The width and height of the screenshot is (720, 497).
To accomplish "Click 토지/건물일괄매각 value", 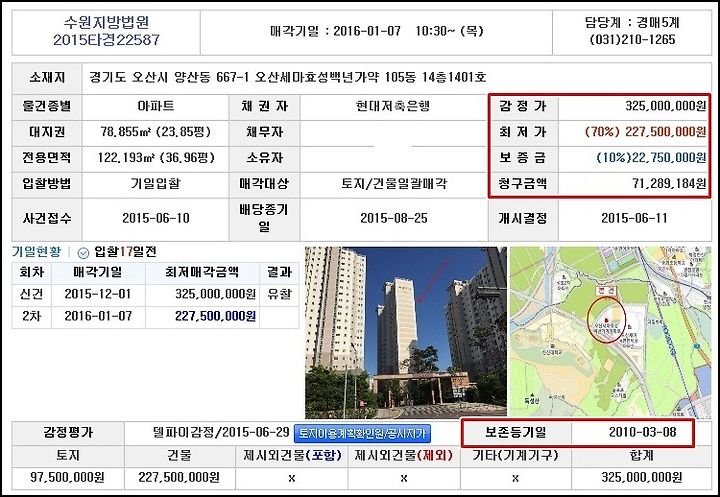I will coord(394,184).
